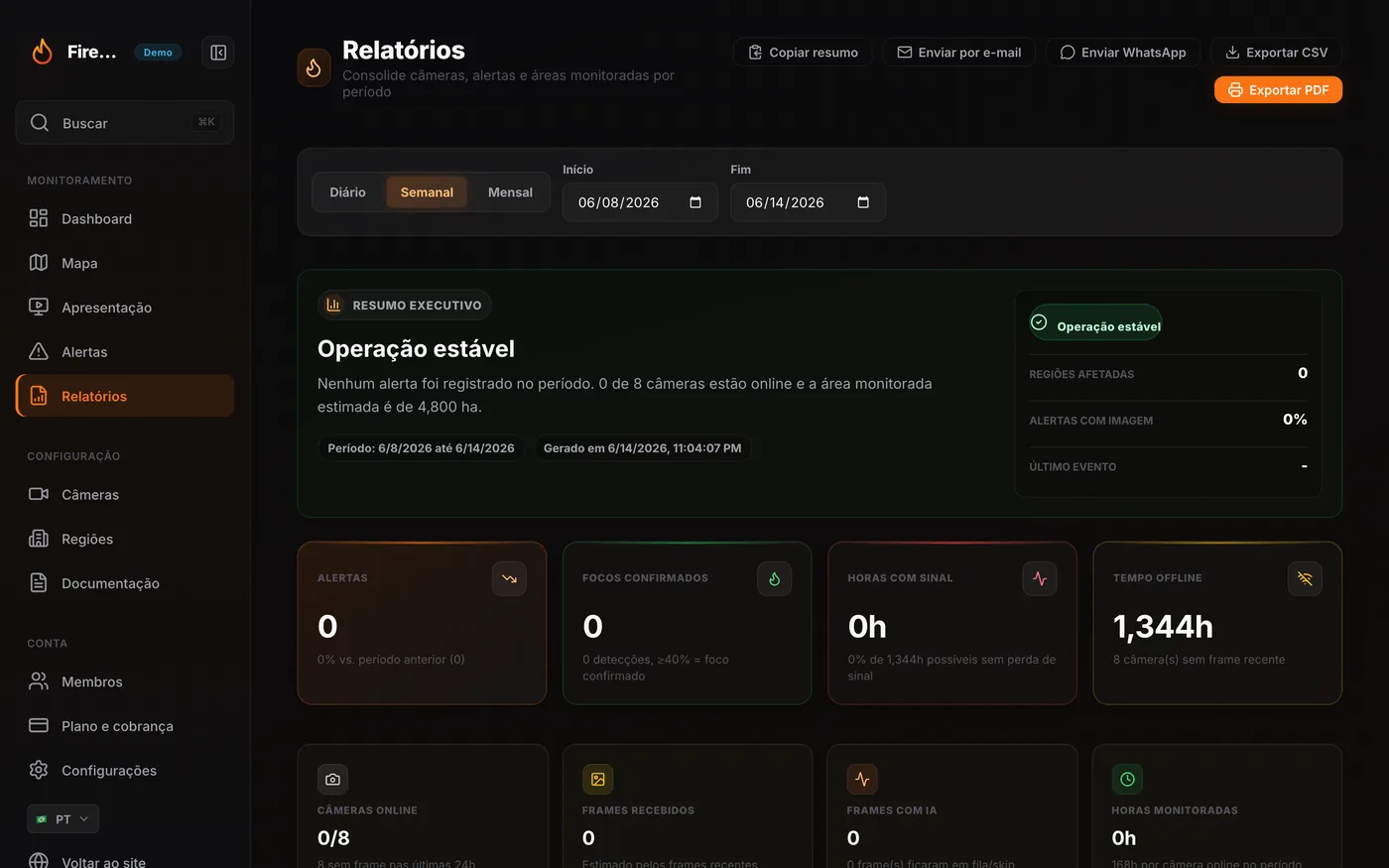1389x868 pixels.
Task: Switch to the Diário period tab
Action: [x=347, y=192]
